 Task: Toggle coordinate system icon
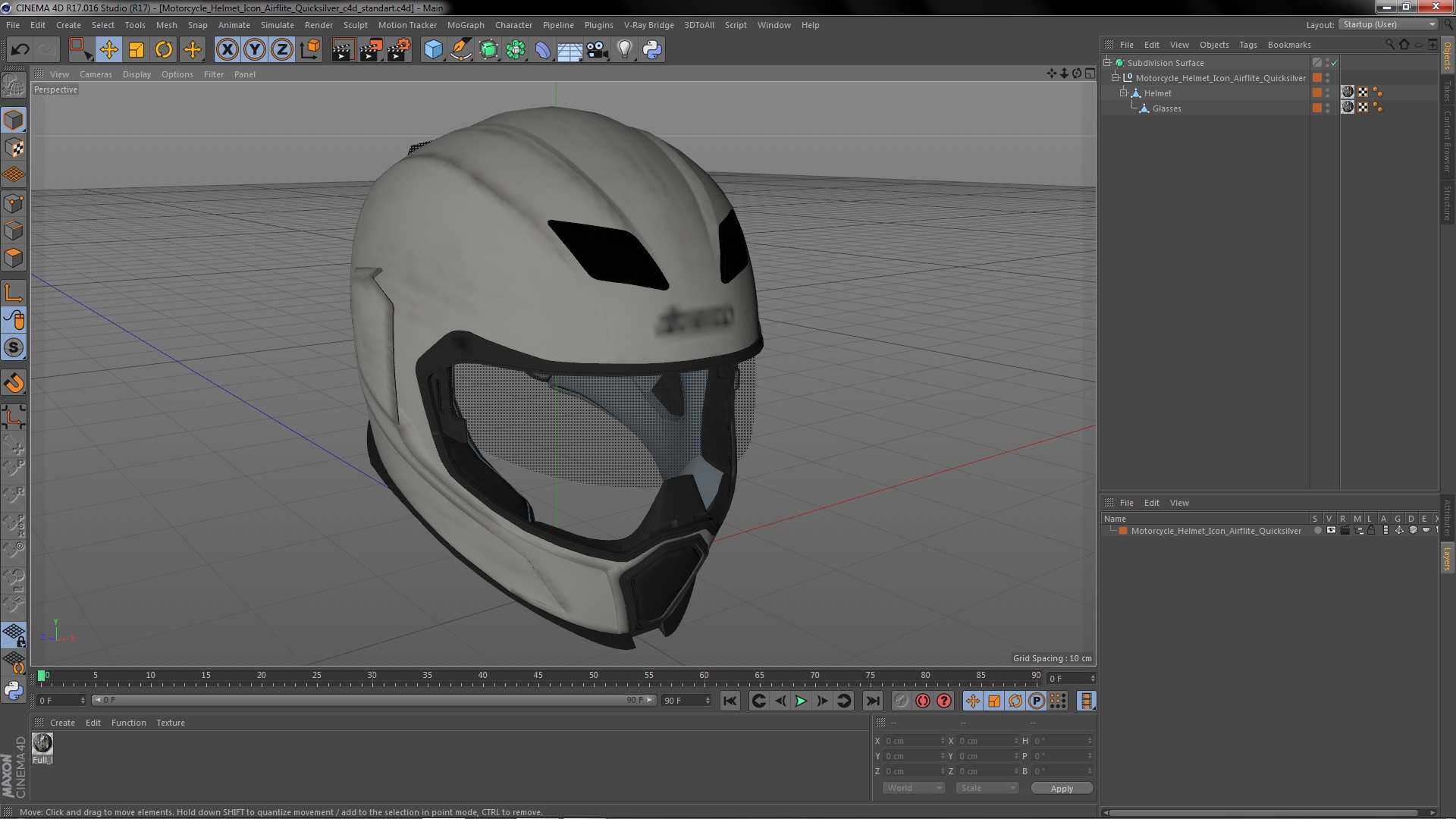pos(310,50)
